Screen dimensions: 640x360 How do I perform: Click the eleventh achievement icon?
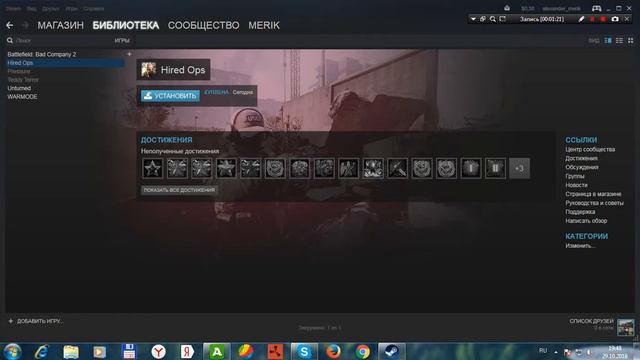point(398,168)
